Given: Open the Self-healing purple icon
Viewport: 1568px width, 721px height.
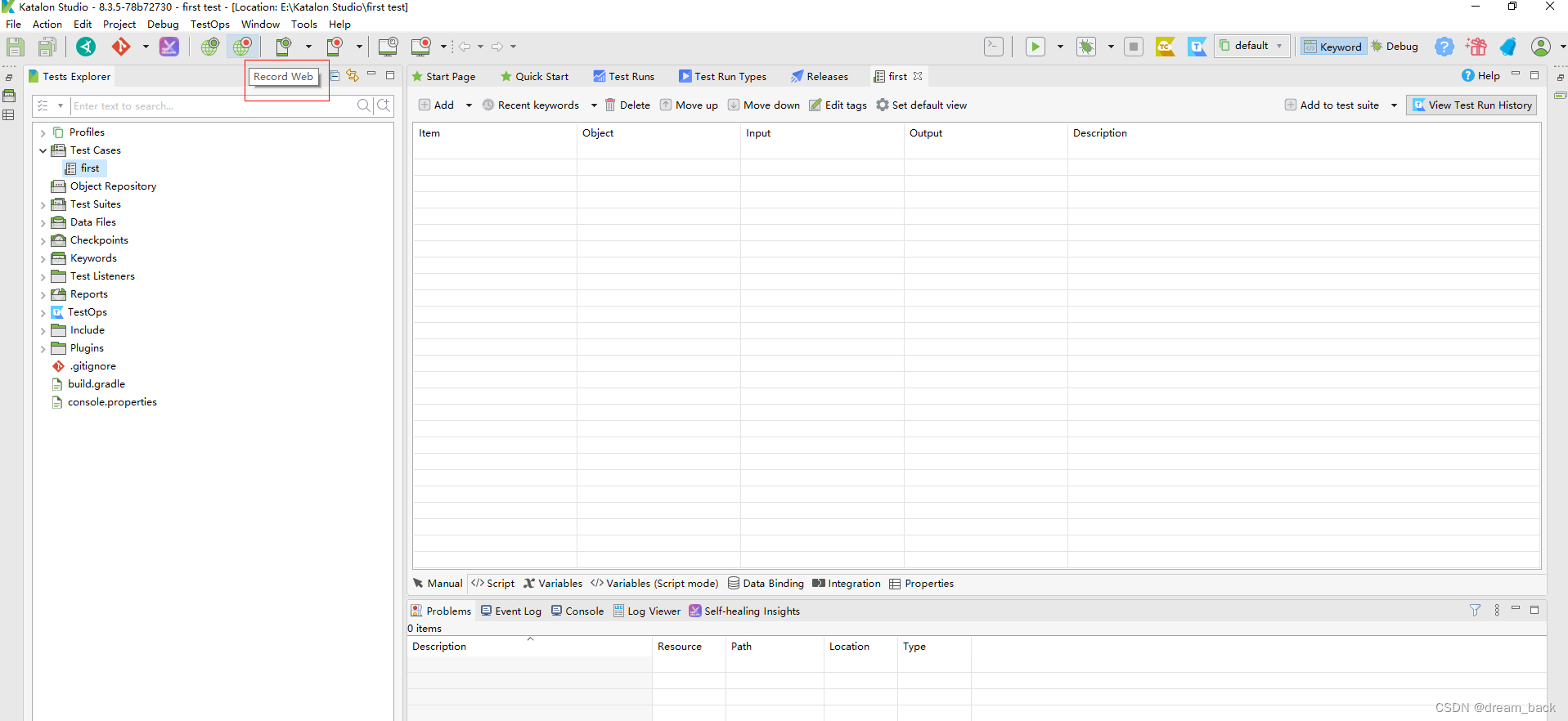Looking at the screenshot, I should click(169, 47).
